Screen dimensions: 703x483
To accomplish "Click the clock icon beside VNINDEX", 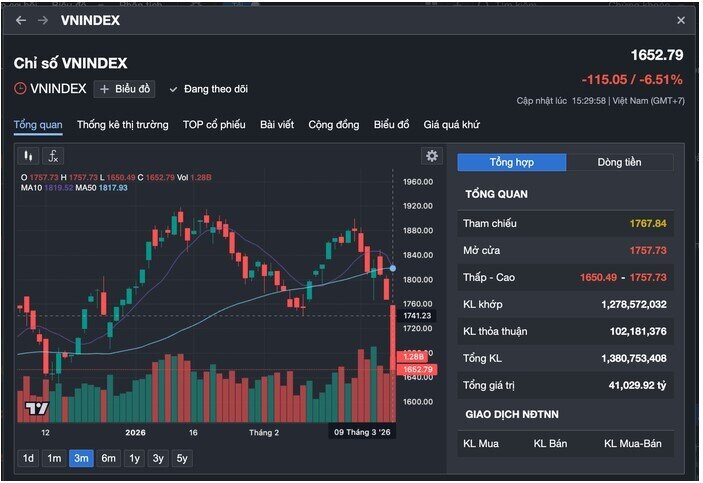I will click(20, 88).
